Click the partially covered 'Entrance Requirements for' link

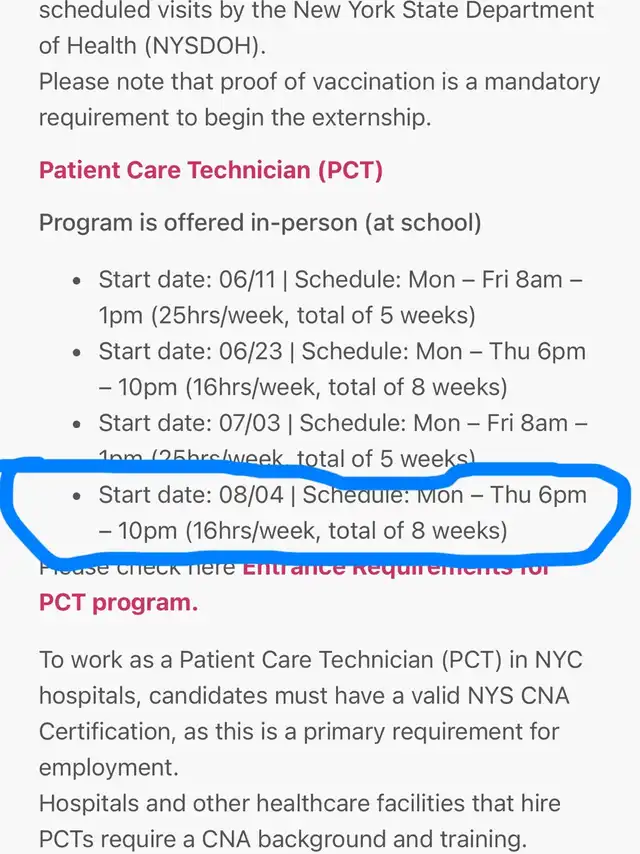coord(396,568)
